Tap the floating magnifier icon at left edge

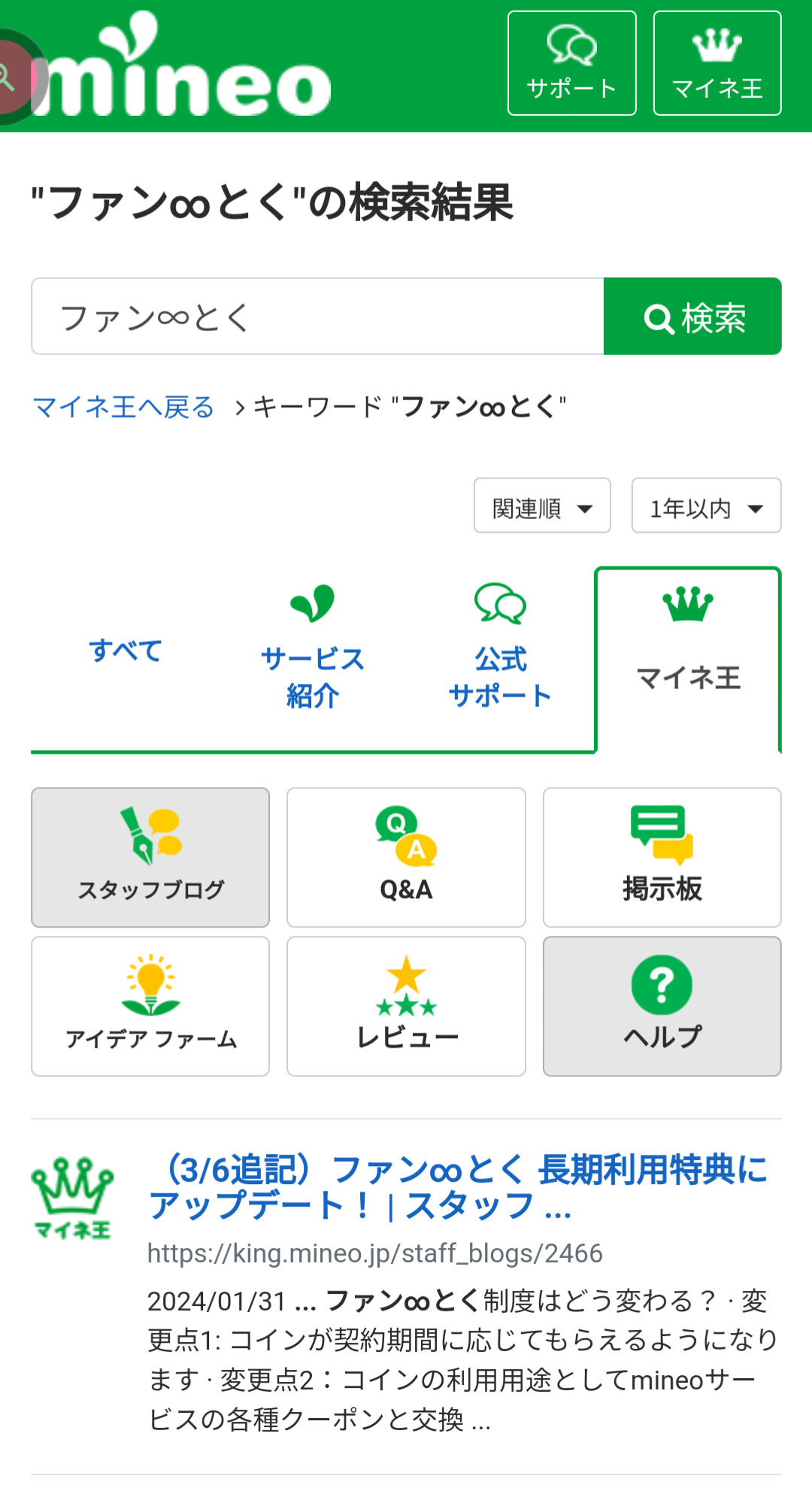coord(11,76)
